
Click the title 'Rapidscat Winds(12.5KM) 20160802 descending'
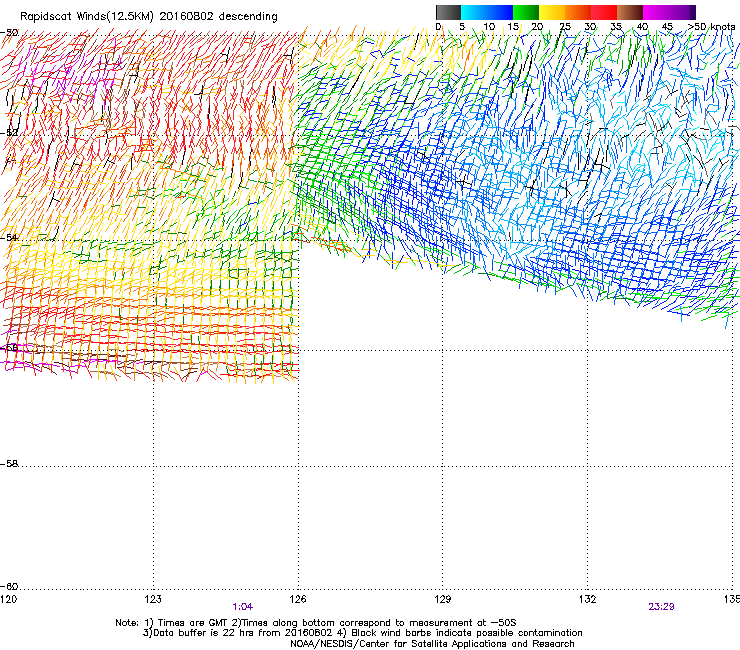149,17
